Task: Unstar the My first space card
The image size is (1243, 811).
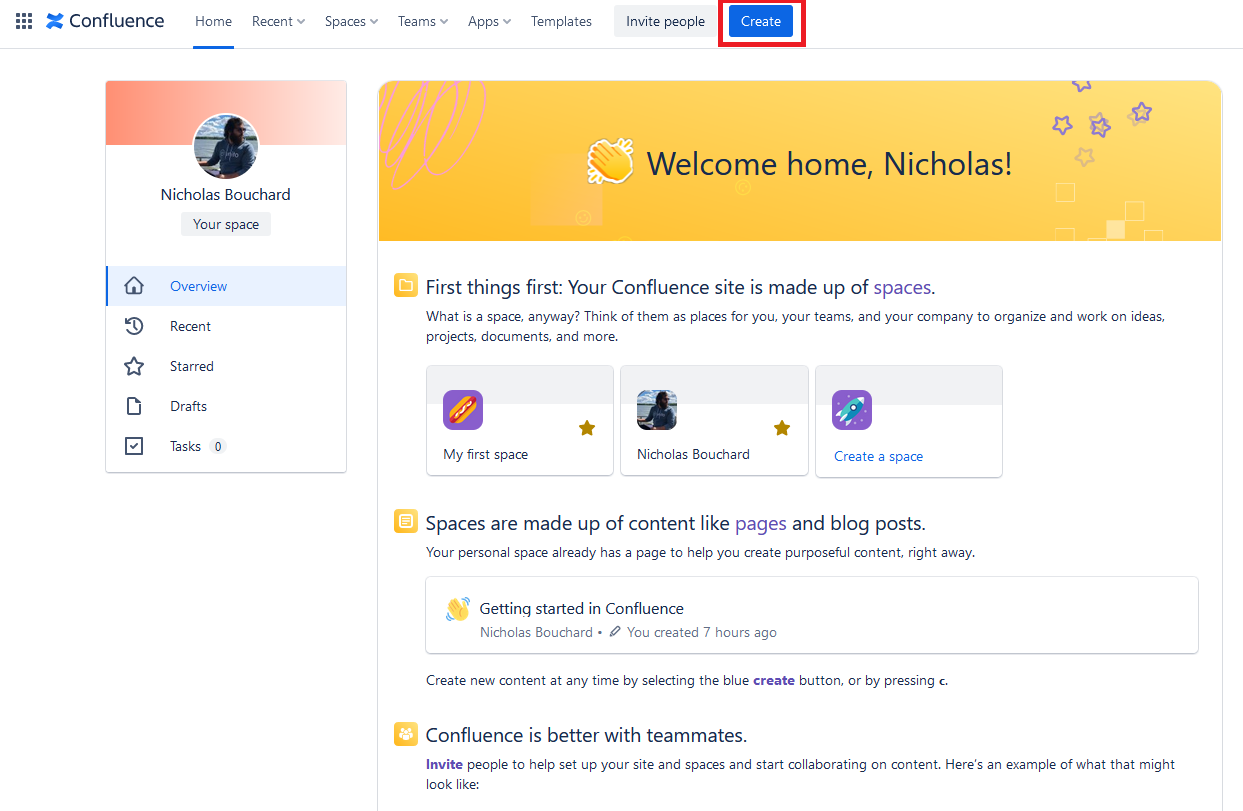Action: pyautogui.click(x=587, y=428)
